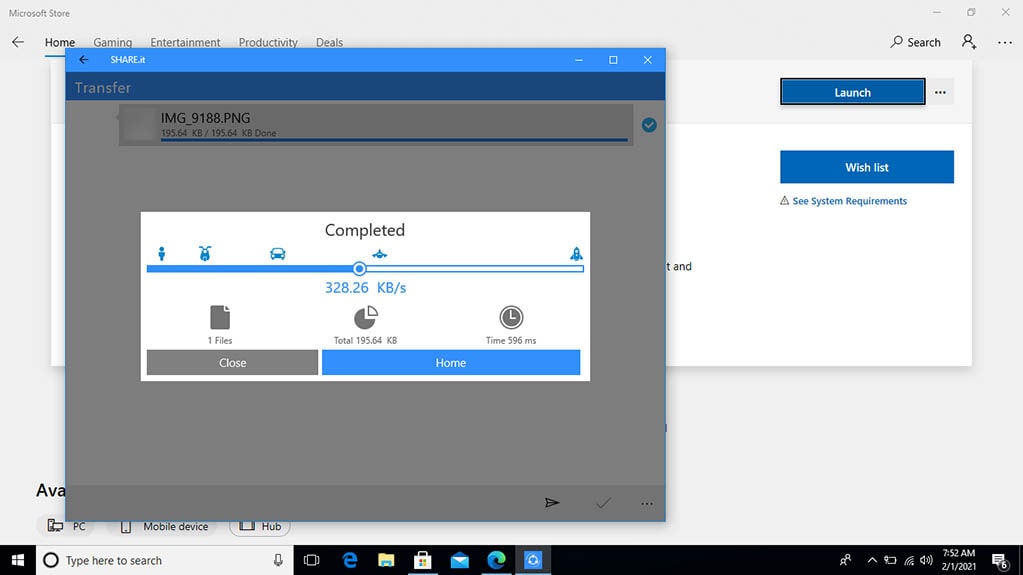Click the Hub availability chip
This screenshot has width=1023, height=575.
coord(260,526)
